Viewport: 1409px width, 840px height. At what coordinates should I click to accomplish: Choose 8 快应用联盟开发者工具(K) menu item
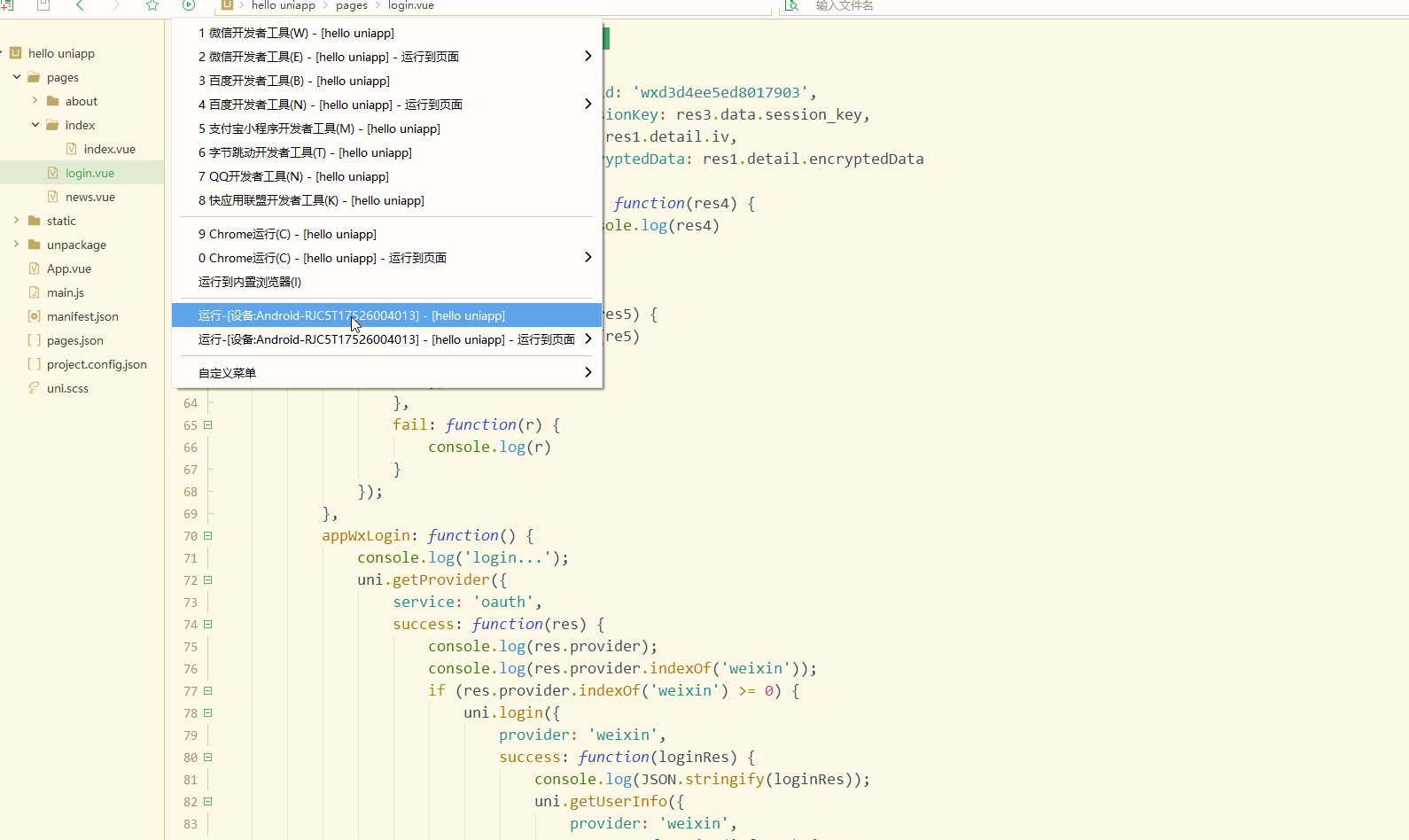(x=386, y=200)
